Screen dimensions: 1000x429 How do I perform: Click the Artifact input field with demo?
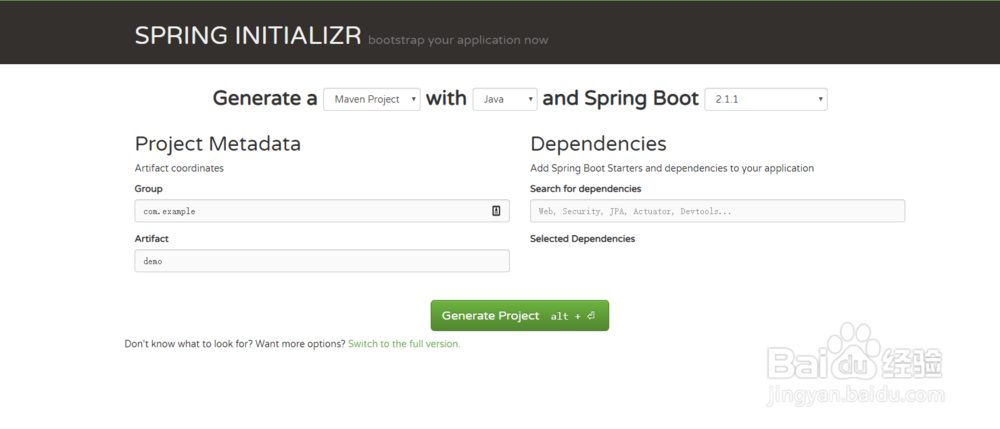point(322,261)
